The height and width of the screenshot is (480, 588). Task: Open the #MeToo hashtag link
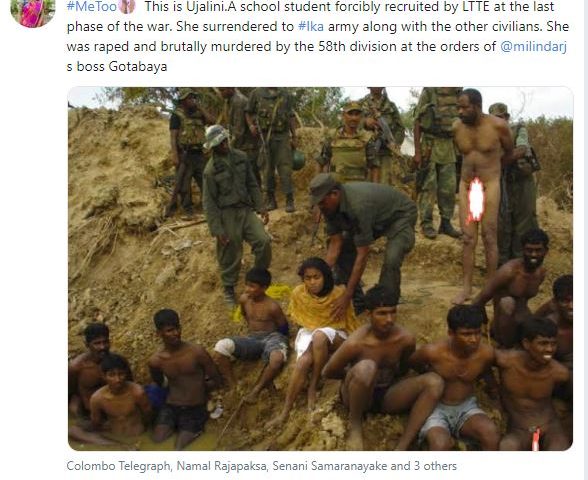tap(92, 6)
